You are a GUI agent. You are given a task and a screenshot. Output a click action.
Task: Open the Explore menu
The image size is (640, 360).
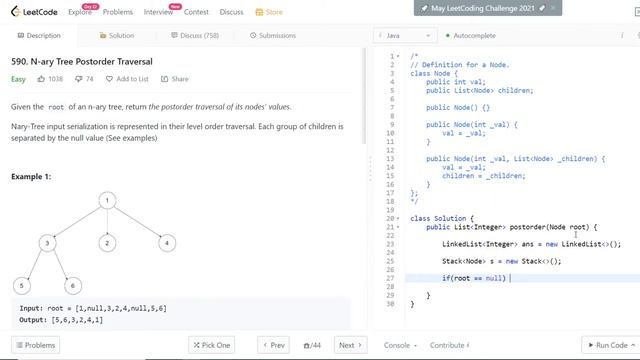coord(80,12)
